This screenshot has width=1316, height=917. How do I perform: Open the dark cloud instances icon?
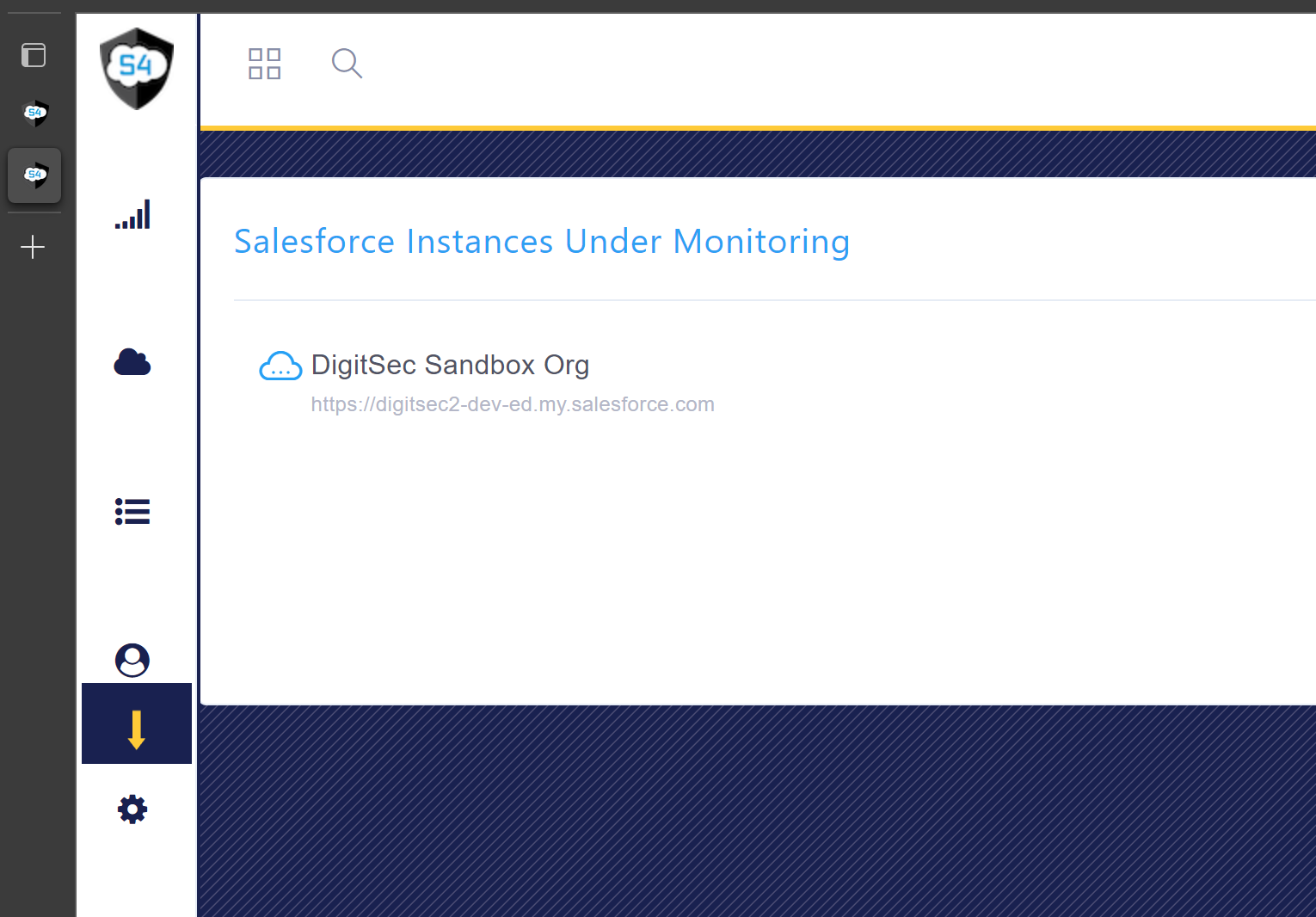[132, 362]
